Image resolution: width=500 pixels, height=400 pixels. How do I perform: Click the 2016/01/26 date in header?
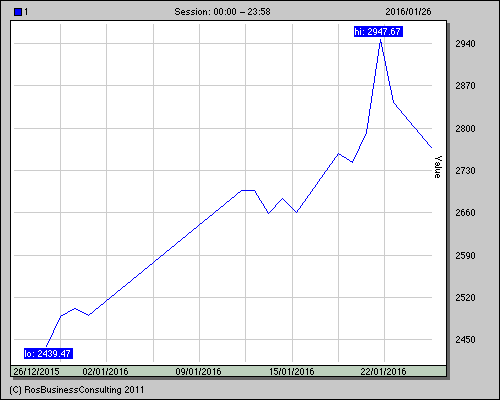tap(408, 12)
